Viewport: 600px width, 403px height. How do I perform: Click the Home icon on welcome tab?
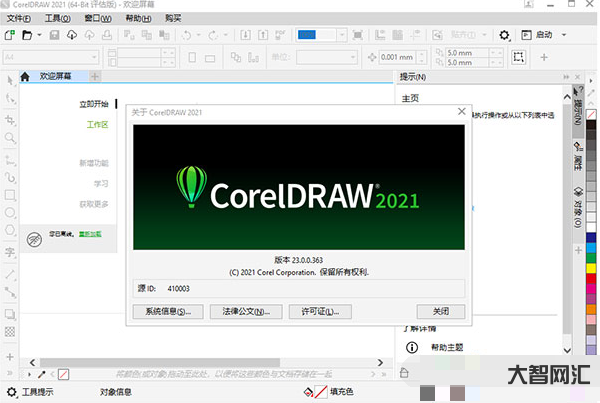25,76
